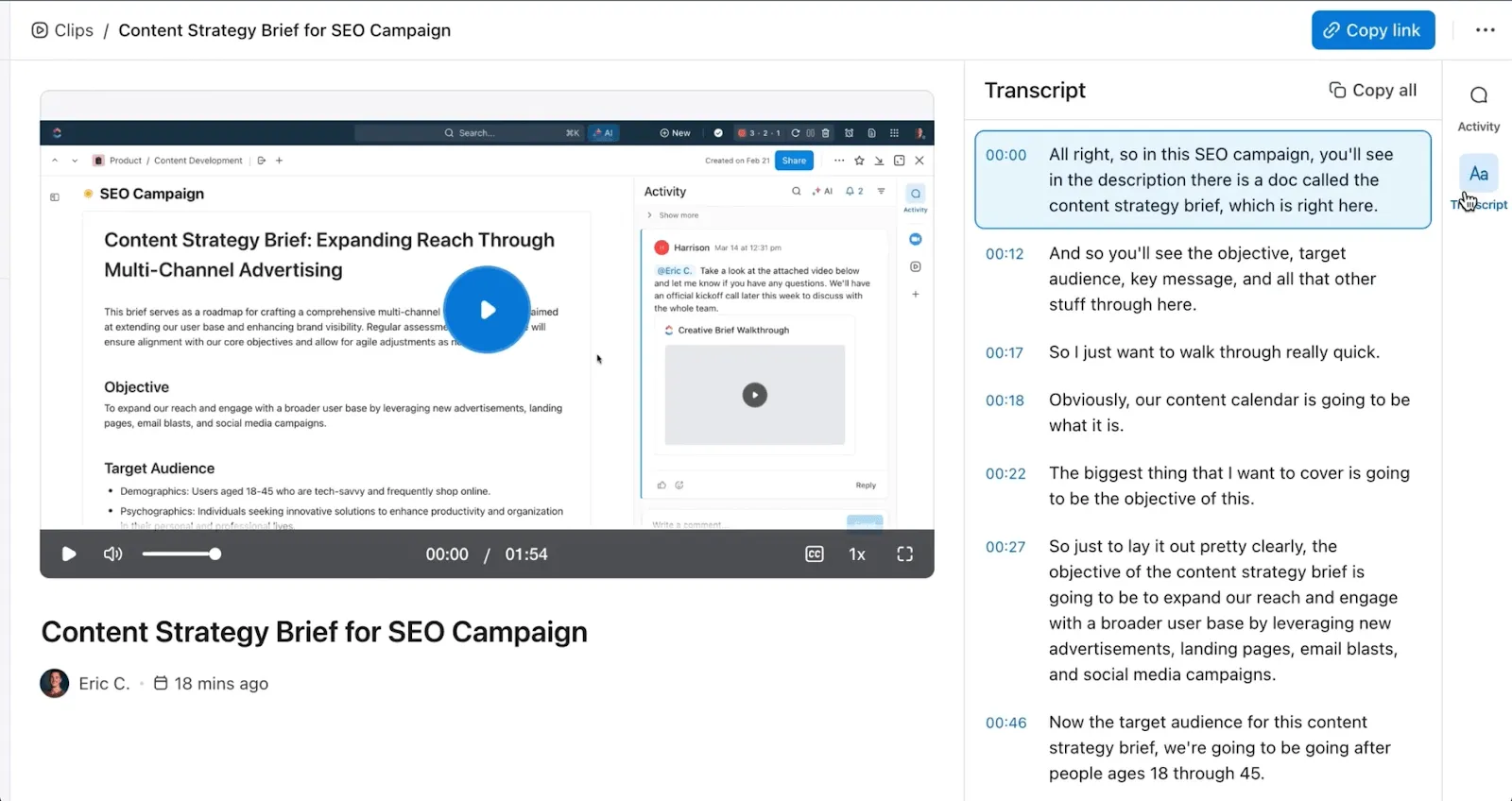This screenshot has height=801, width=1512.
Task: Adjust the volume slider handle
Action: pyautogui.click(x=215, y=554)
